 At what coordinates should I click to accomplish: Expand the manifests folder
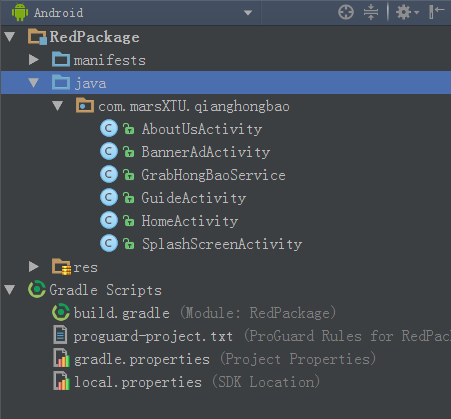pyautogui.click(x=34, y=60)
